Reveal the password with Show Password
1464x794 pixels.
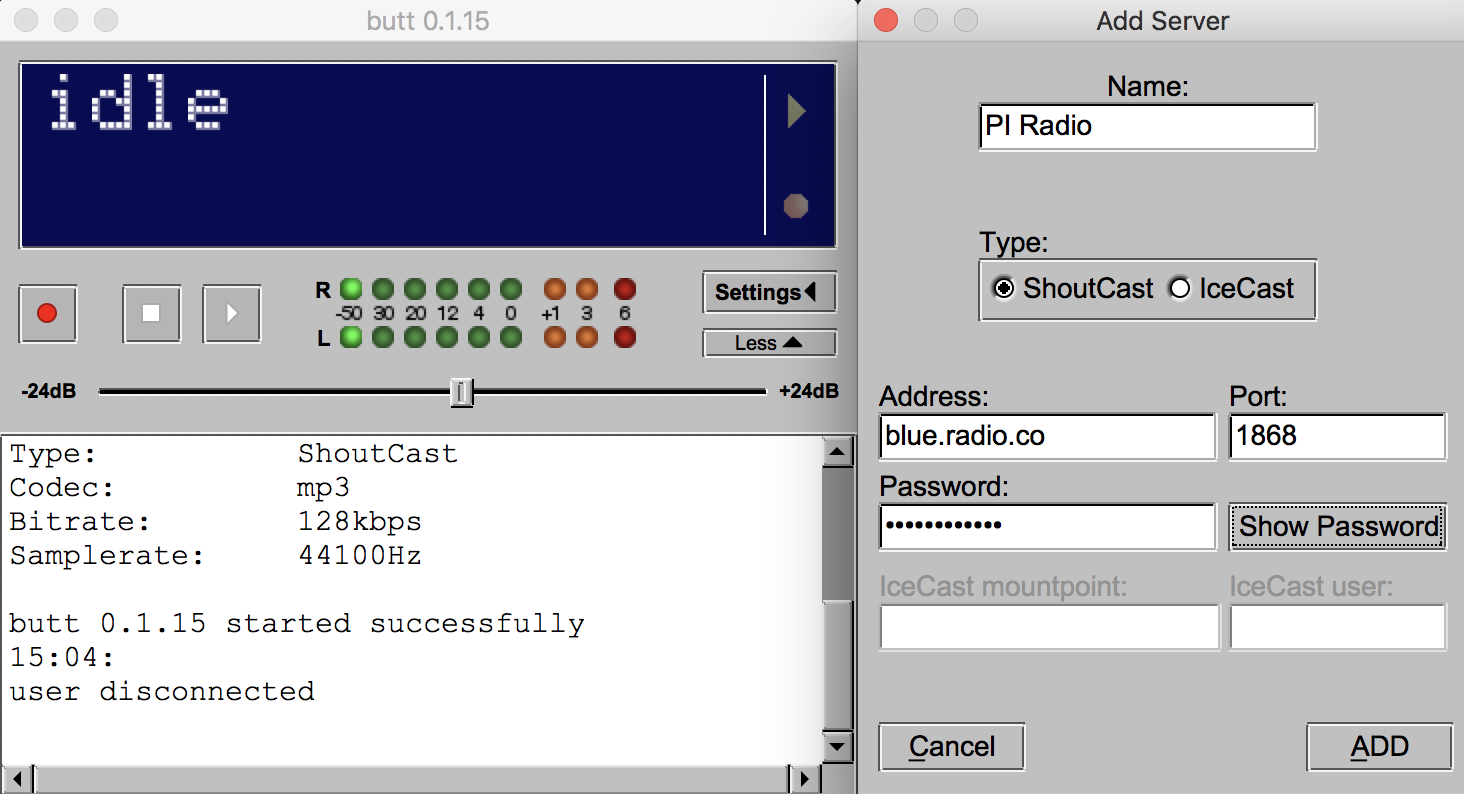pos(1338,526)
